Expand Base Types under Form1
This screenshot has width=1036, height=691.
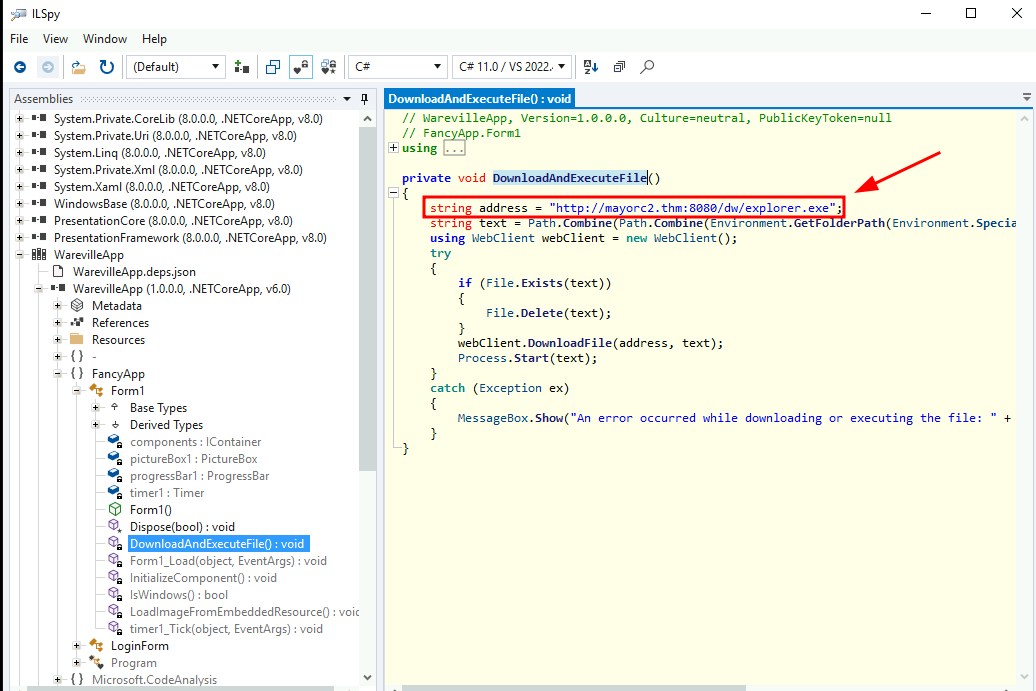pos(96,408)
